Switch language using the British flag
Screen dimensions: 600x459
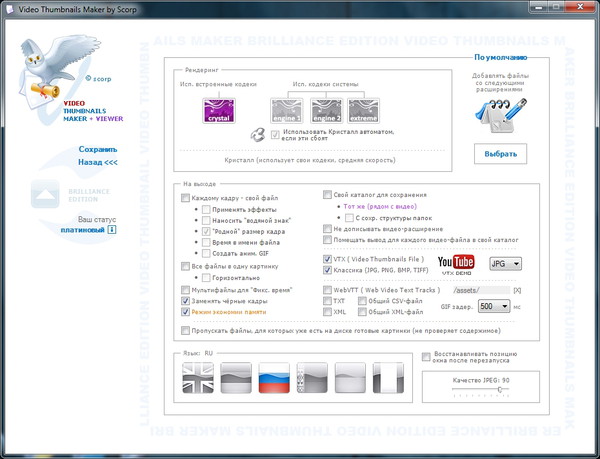click(198, 378)
